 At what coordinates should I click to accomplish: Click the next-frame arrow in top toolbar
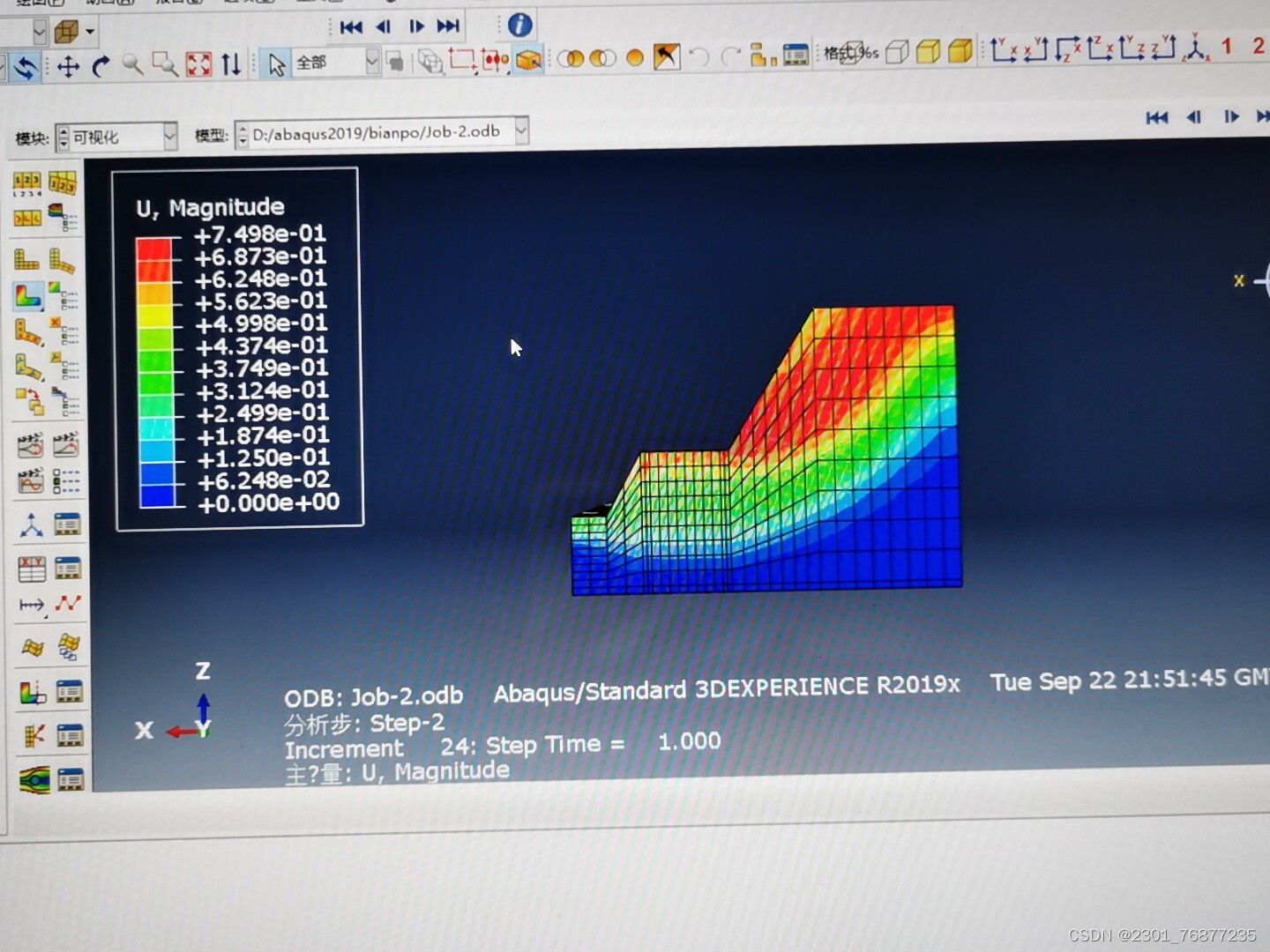tap(416, 26)
